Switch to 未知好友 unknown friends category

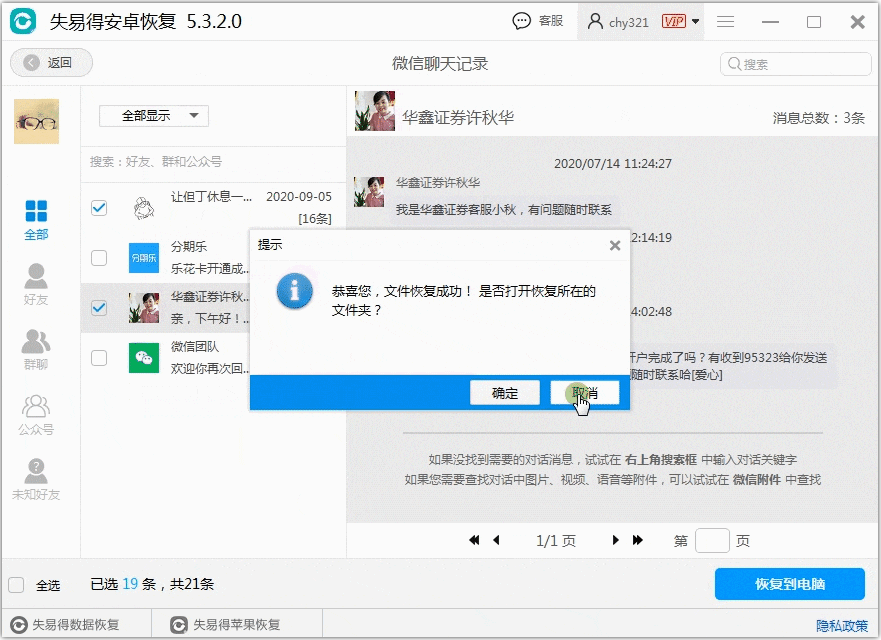(x=36, y=479)
